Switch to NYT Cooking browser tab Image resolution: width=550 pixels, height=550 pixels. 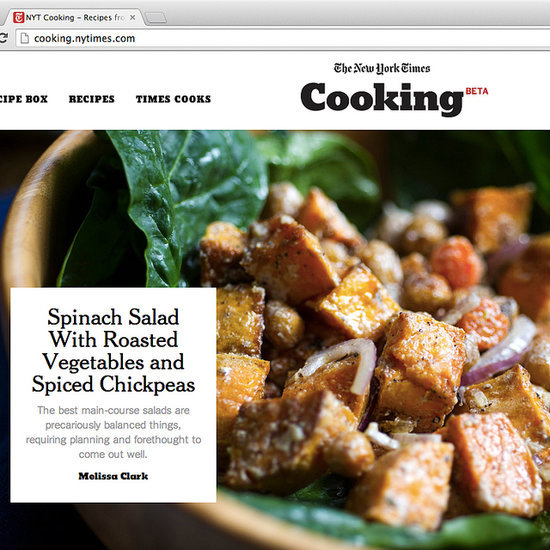tap(72, 18)
